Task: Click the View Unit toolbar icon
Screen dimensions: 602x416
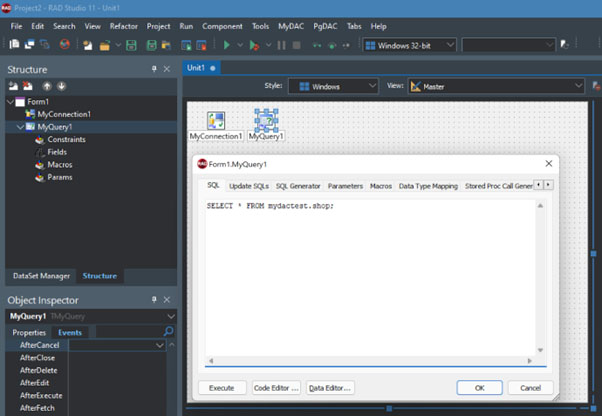Action: point(14,45)
